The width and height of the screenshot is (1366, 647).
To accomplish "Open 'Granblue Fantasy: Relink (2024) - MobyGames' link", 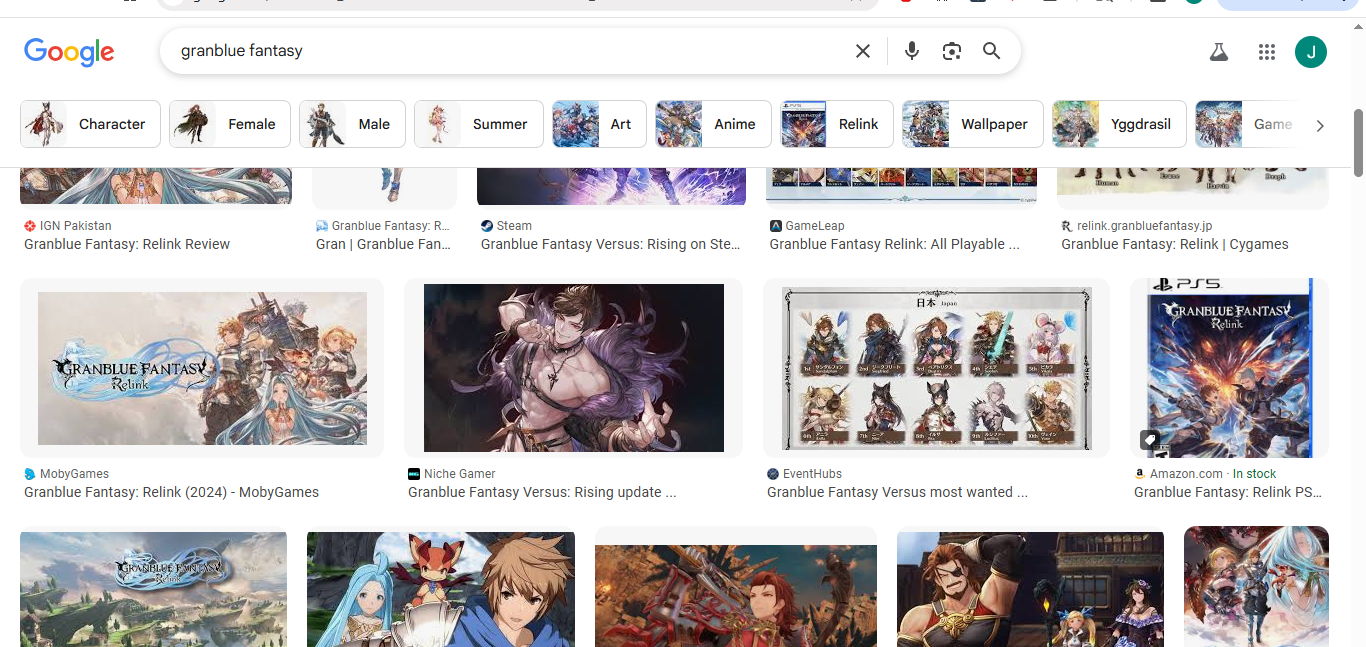I will tap(172, 492).
